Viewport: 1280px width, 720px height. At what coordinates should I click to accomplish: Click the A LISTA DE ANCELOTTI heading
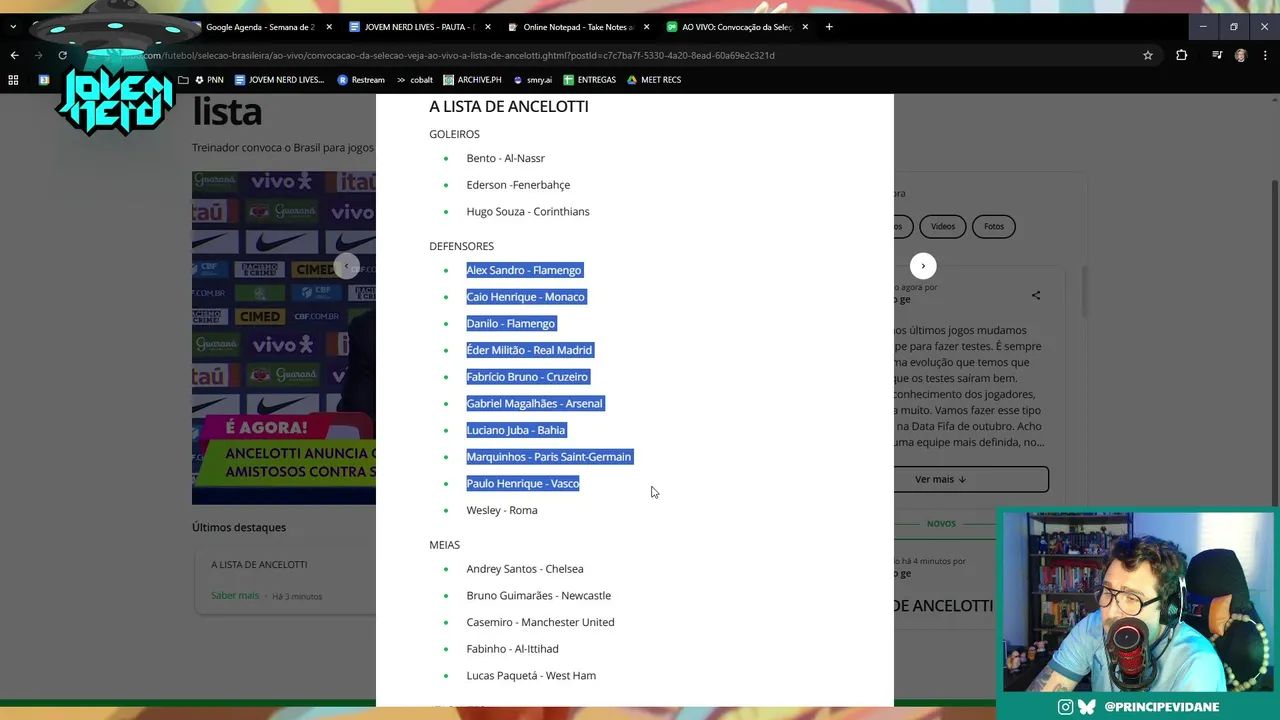coord(509,106)
